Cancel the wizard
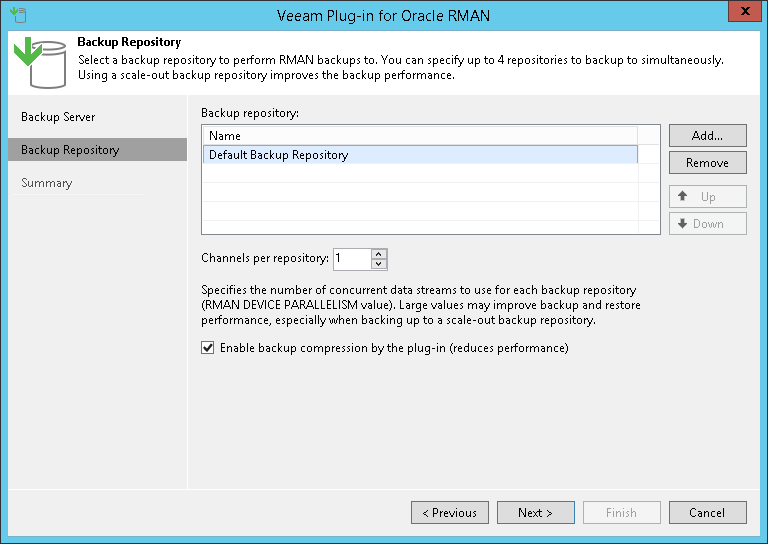The height and width of the screenshot is (544, 768). 708,513
